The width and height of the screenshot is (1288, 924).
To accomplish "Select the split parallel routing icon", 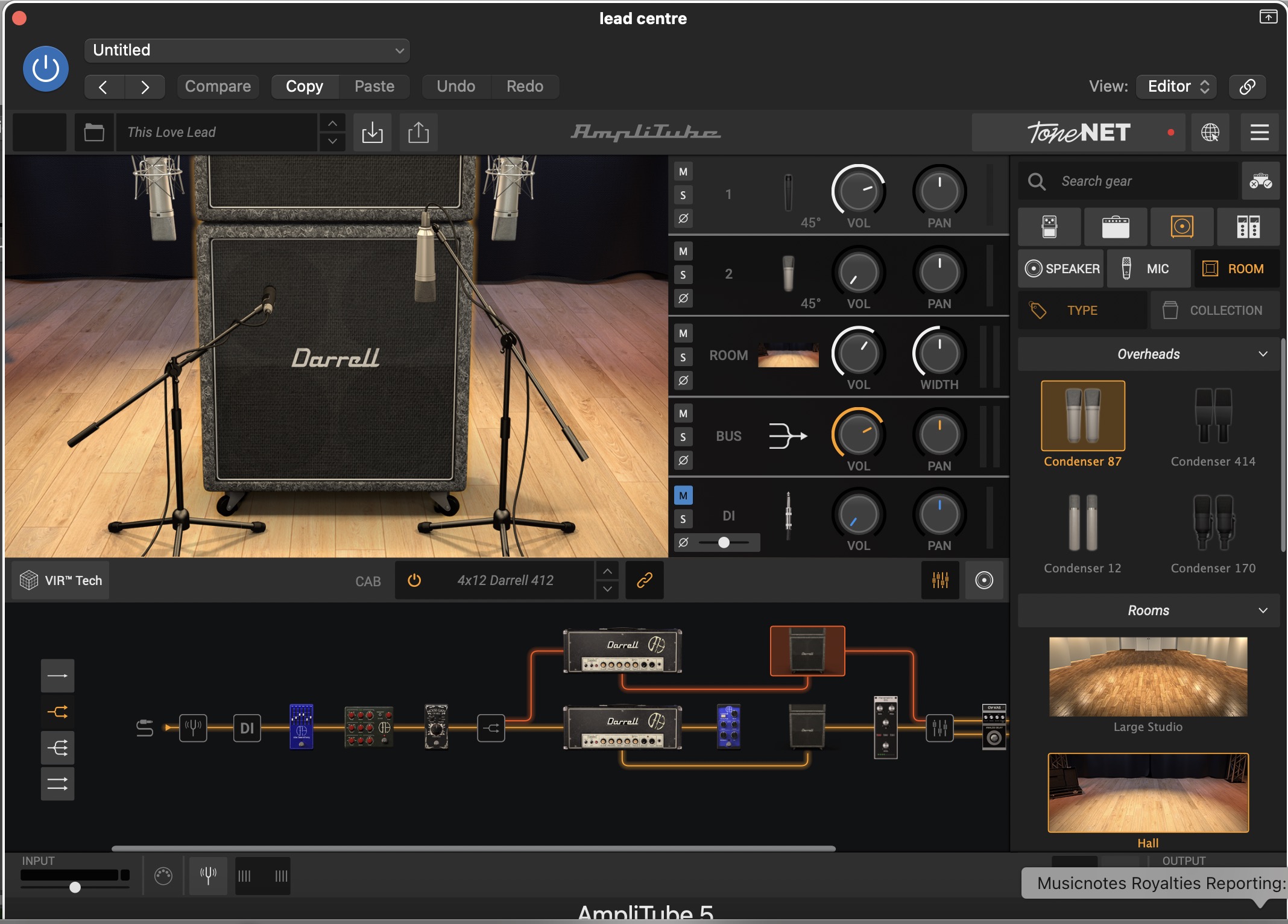I will click(58, 712).
